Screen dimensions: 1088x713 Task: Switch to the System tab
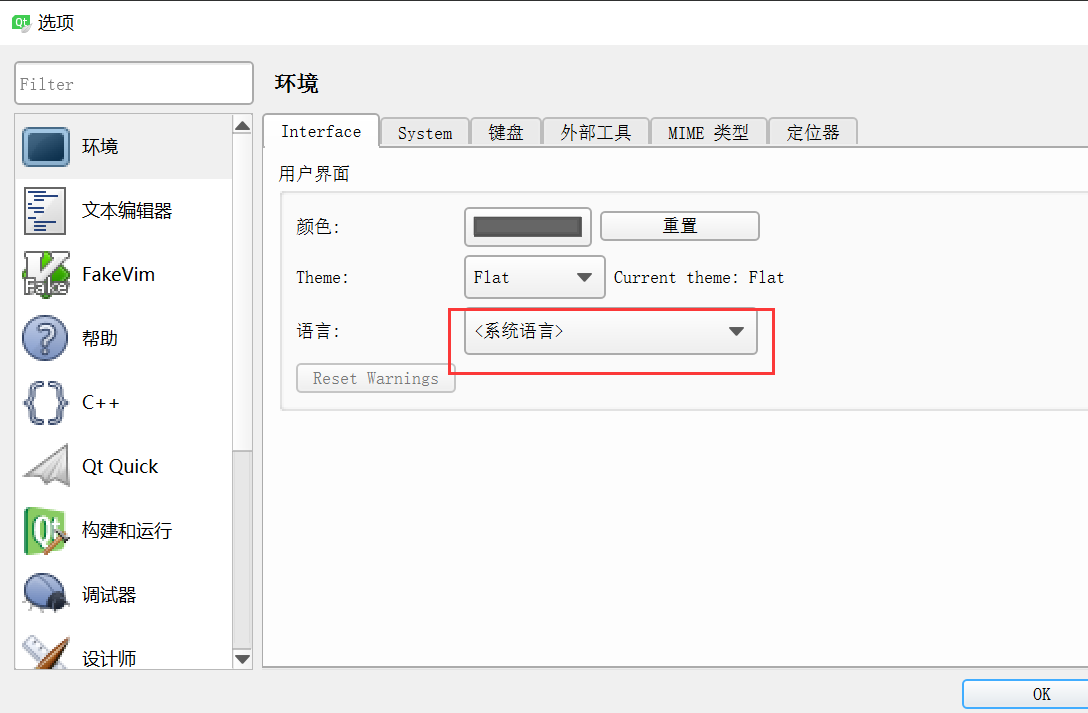pos(425,132)
